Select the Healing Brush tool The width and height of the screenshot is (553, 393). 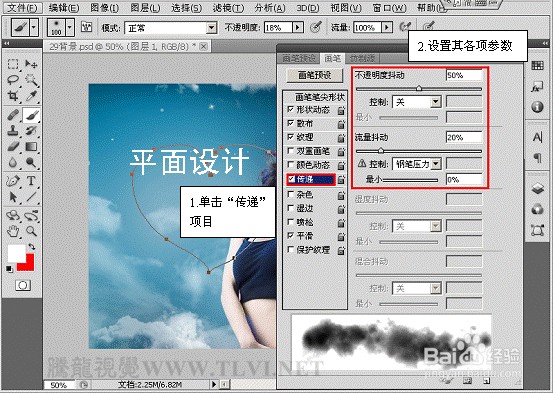coord(13,115)
